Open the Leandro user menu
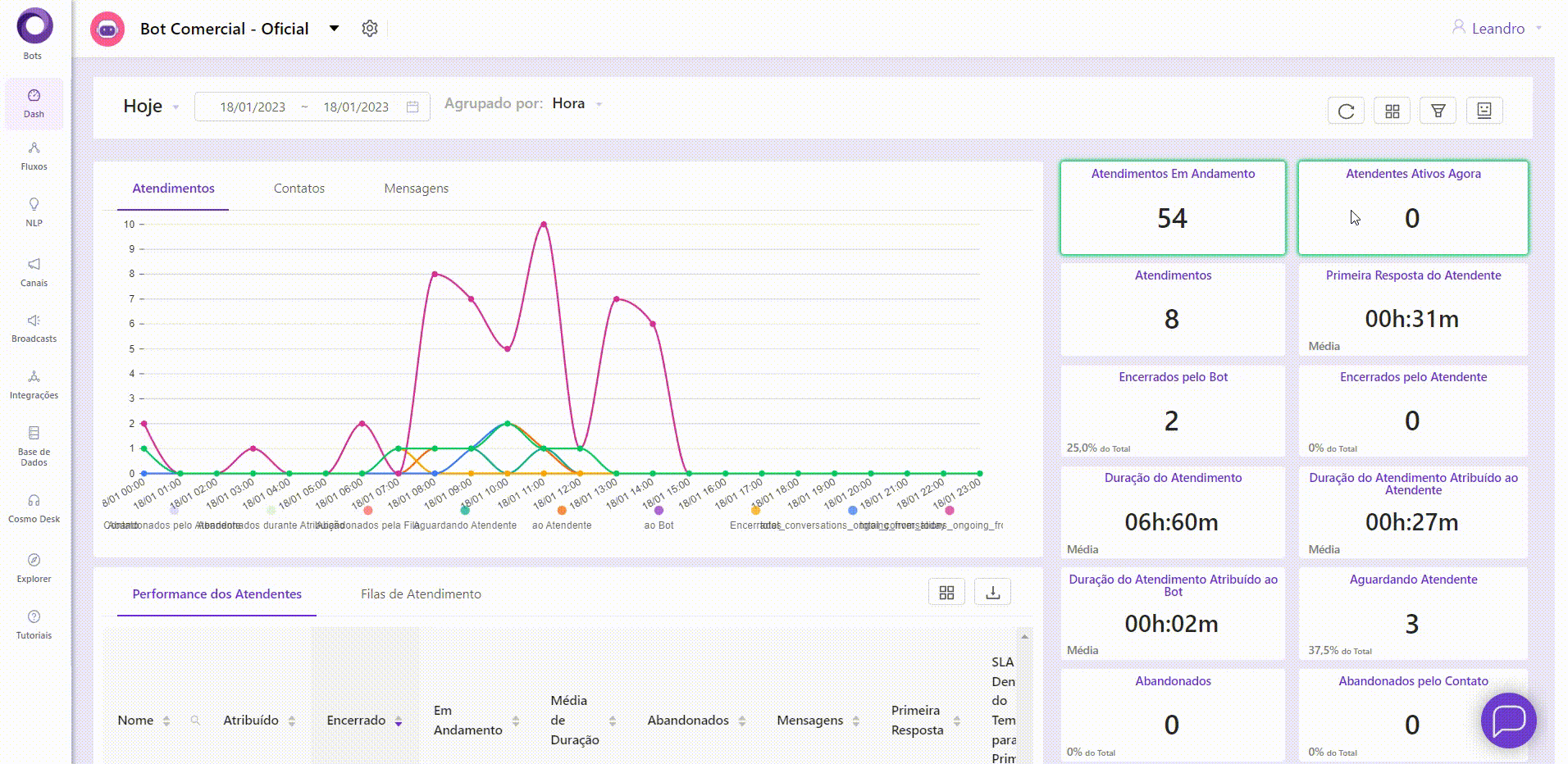1568x764 pixels. (1497, 29)
